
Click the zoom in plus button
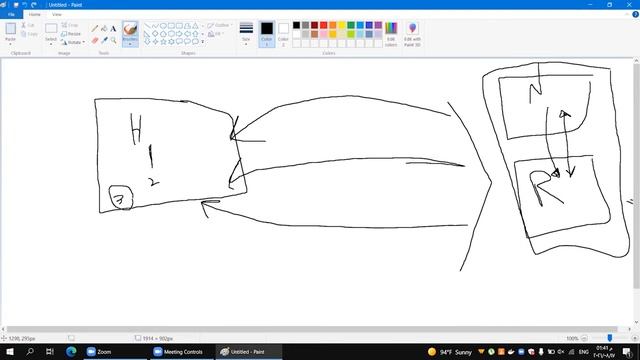click(635, 338)
